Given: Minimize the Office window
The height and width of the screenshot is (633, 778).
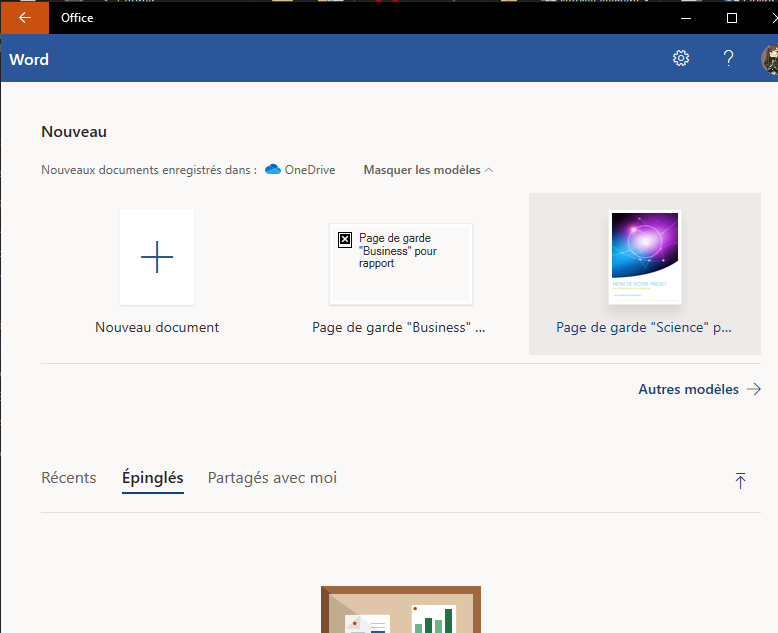Looking at the screenshot, I should [x=686, y=18].
